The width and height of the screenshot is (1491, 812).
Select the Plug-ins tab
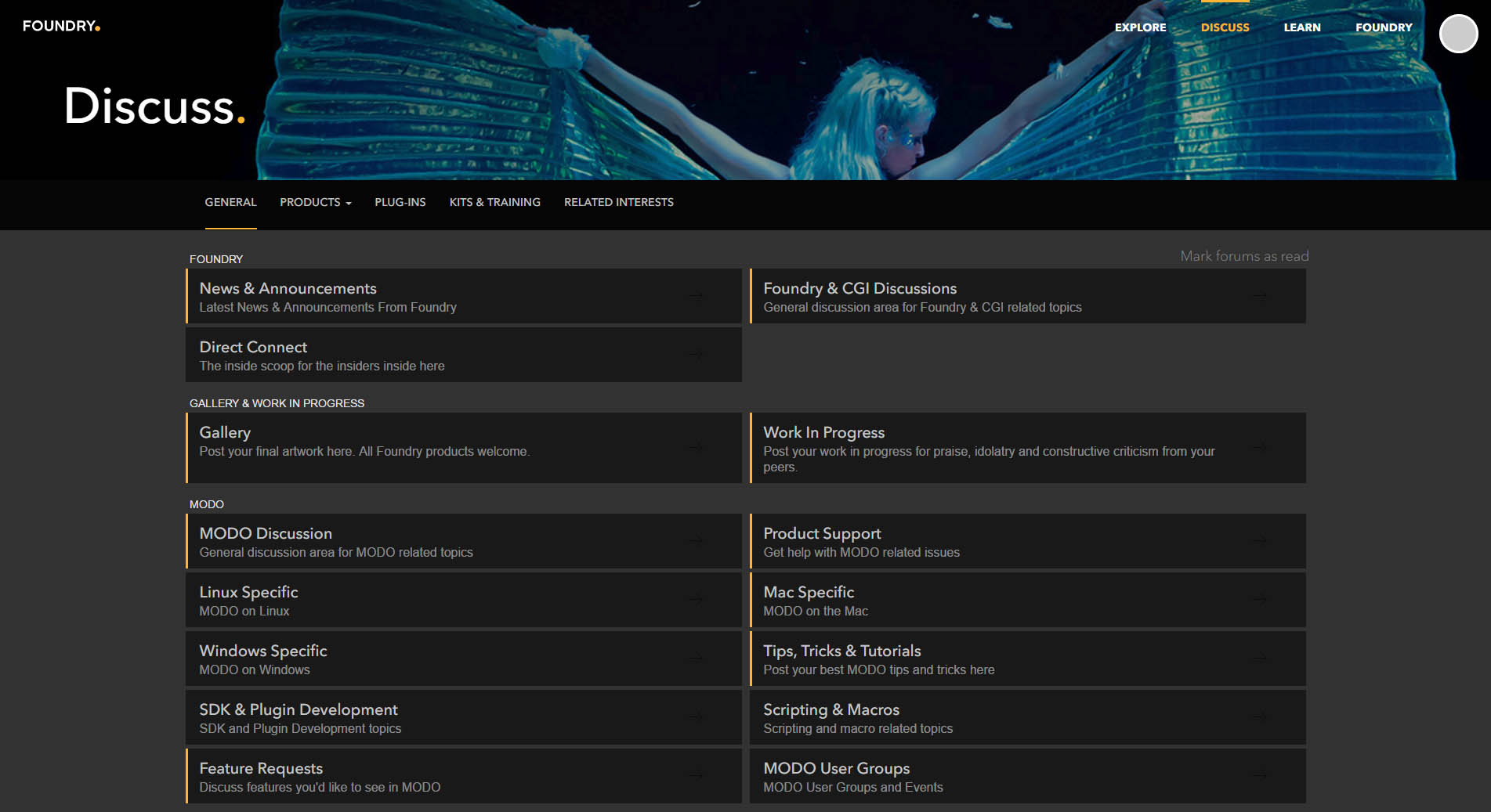(x=400, y=202)
